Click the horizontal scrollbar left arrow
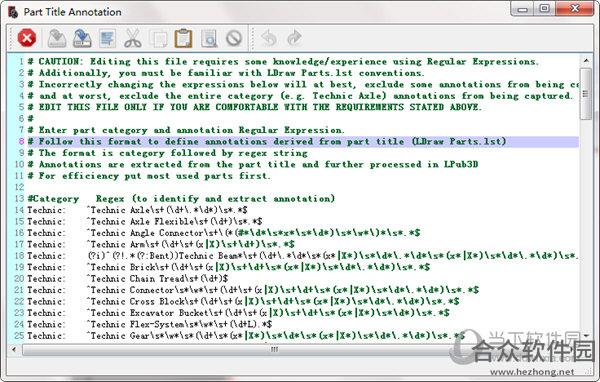Screen dimensions: 600x382 [x=14, y=349]
